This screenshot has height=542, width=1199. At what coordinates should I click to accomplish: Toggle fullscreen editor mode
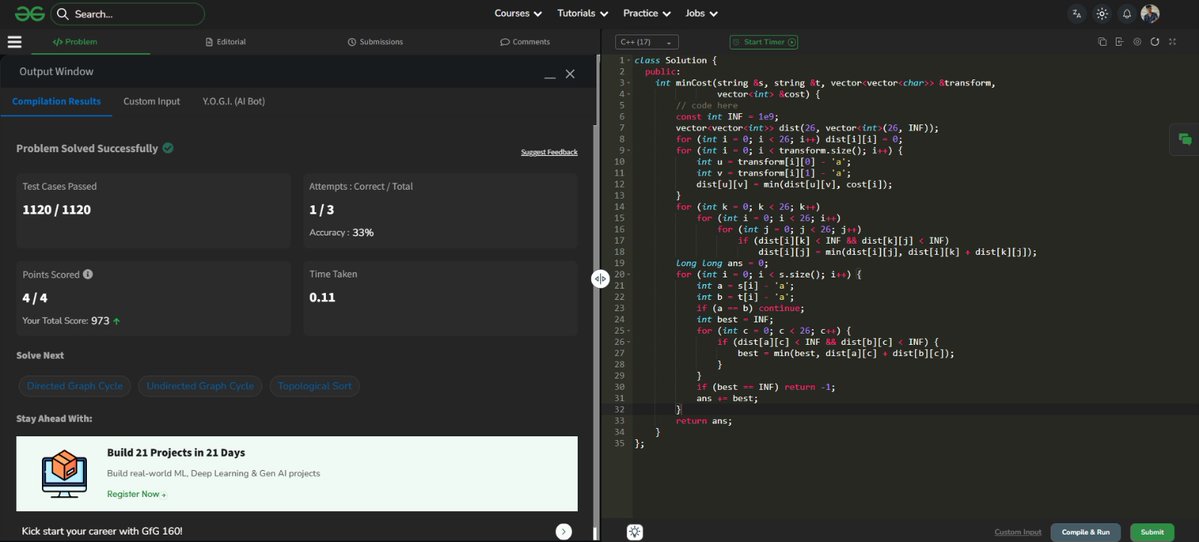1172,42
